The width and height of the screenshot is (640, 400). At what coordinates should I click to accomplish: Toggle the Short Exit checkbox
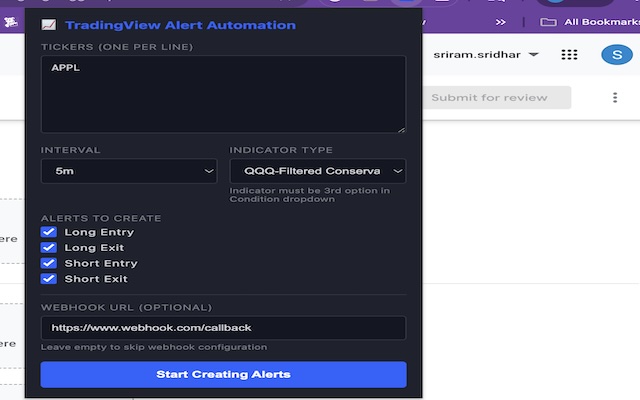click(x=49, y=278)
